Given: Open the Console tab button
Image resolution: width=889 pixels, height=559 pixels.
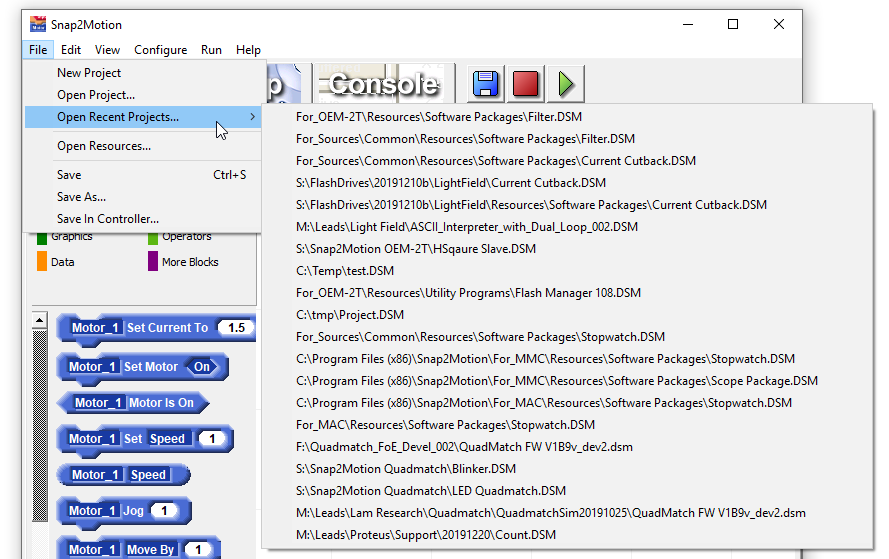Looking at the screenshot, I should pyautogui.click(x=384, y=84).
